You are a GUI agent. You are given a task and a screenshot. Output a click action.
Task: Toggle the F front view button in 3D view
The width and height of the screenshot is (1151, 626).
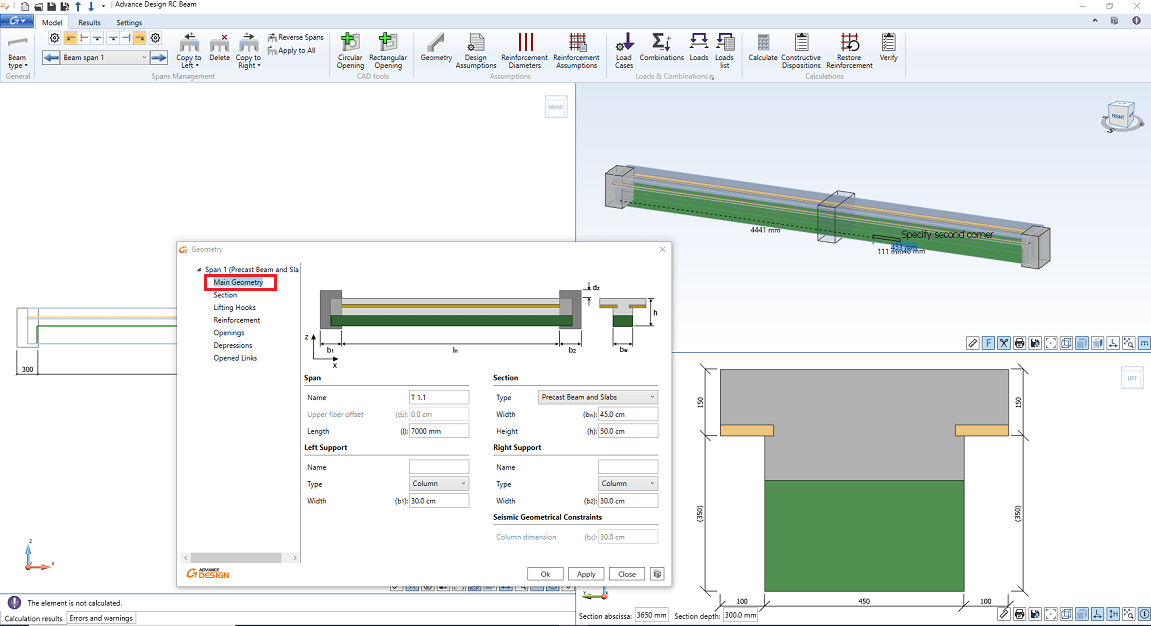tap(988, 343)
